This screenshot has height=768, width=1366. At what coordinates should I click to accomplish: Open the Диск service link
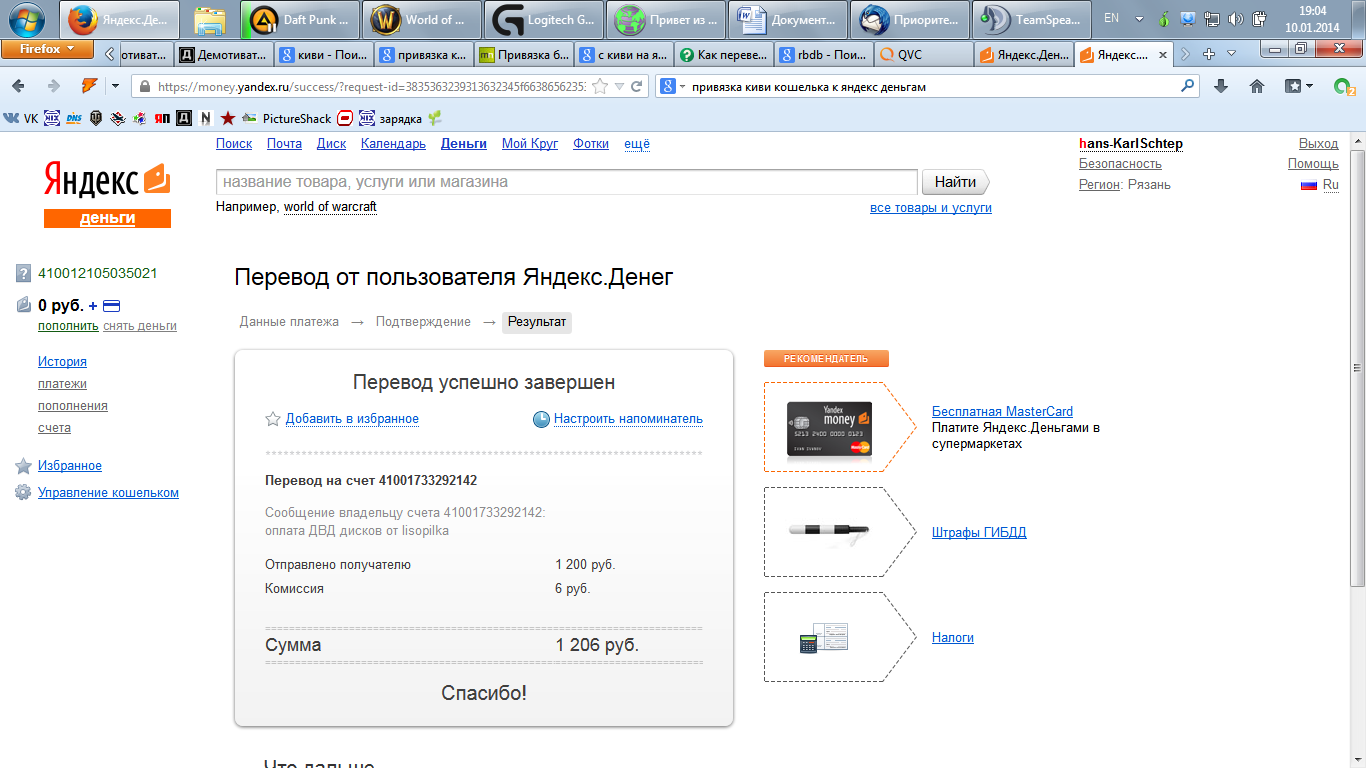point(331,144)
